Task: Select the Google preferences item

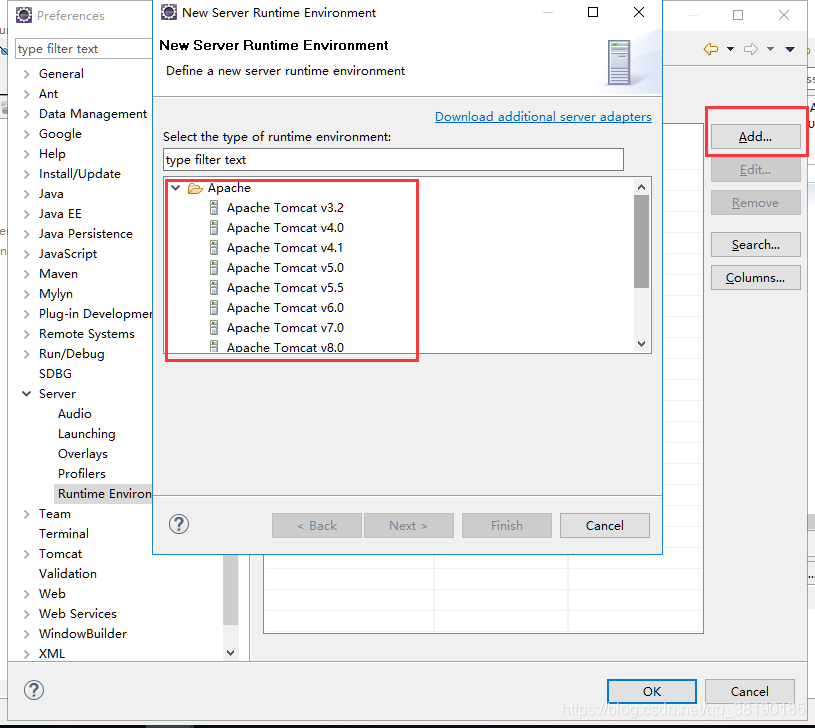Action: click(60, 134)
